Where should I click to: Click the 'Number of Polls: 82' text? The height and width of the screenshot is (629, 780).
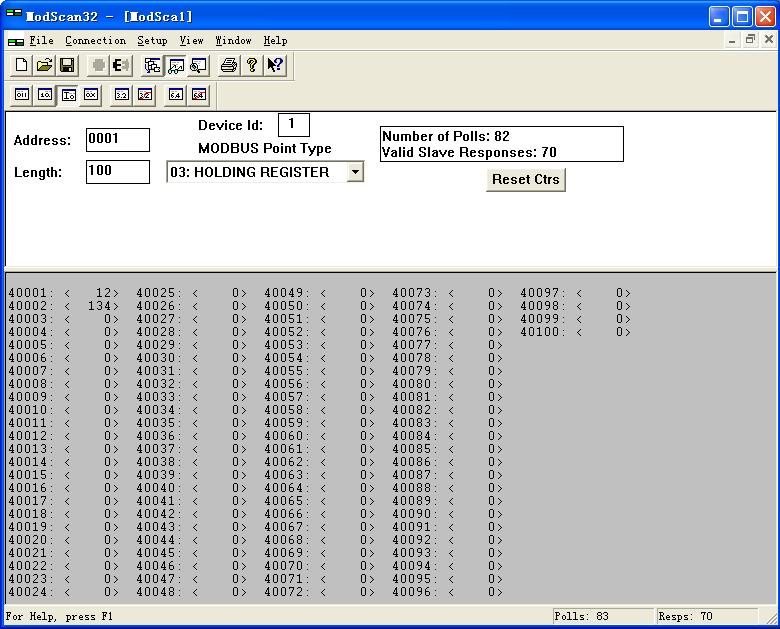446,136
